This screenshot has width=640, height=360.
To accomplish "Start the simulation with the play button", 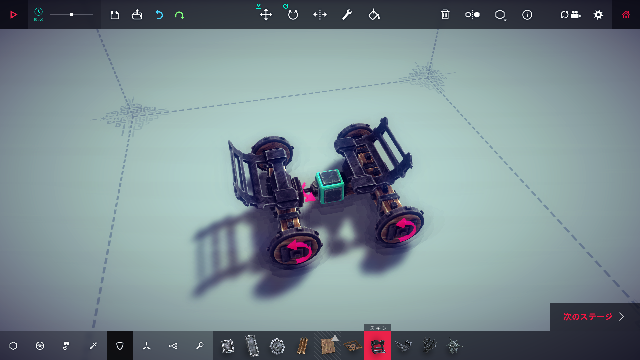I will pyautogui.click(x=13, y=15).
